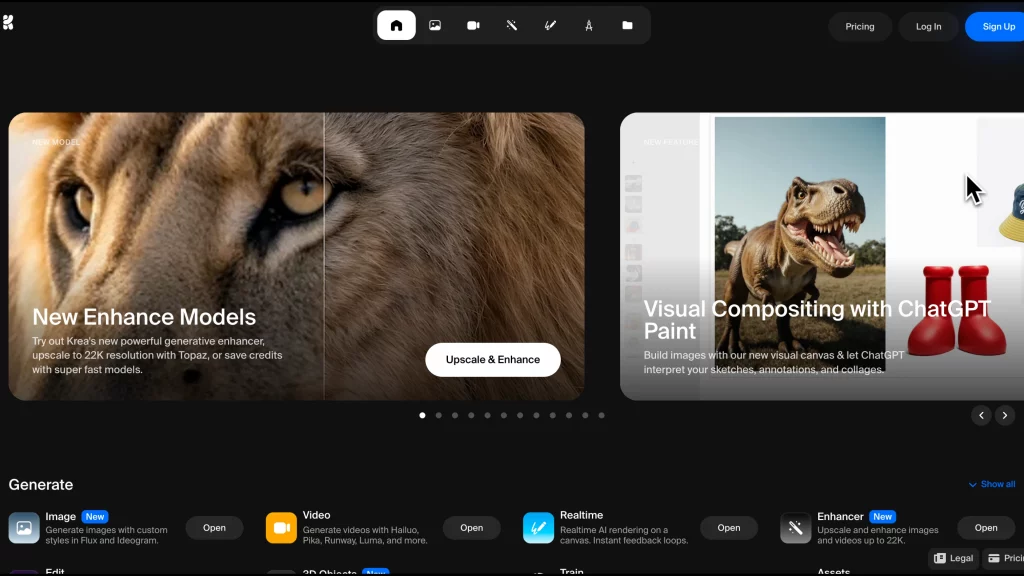Viewport: 1024px width, 576px height.
Task: Click the Train compass icon in navigation bar
Action: (588, 26)
